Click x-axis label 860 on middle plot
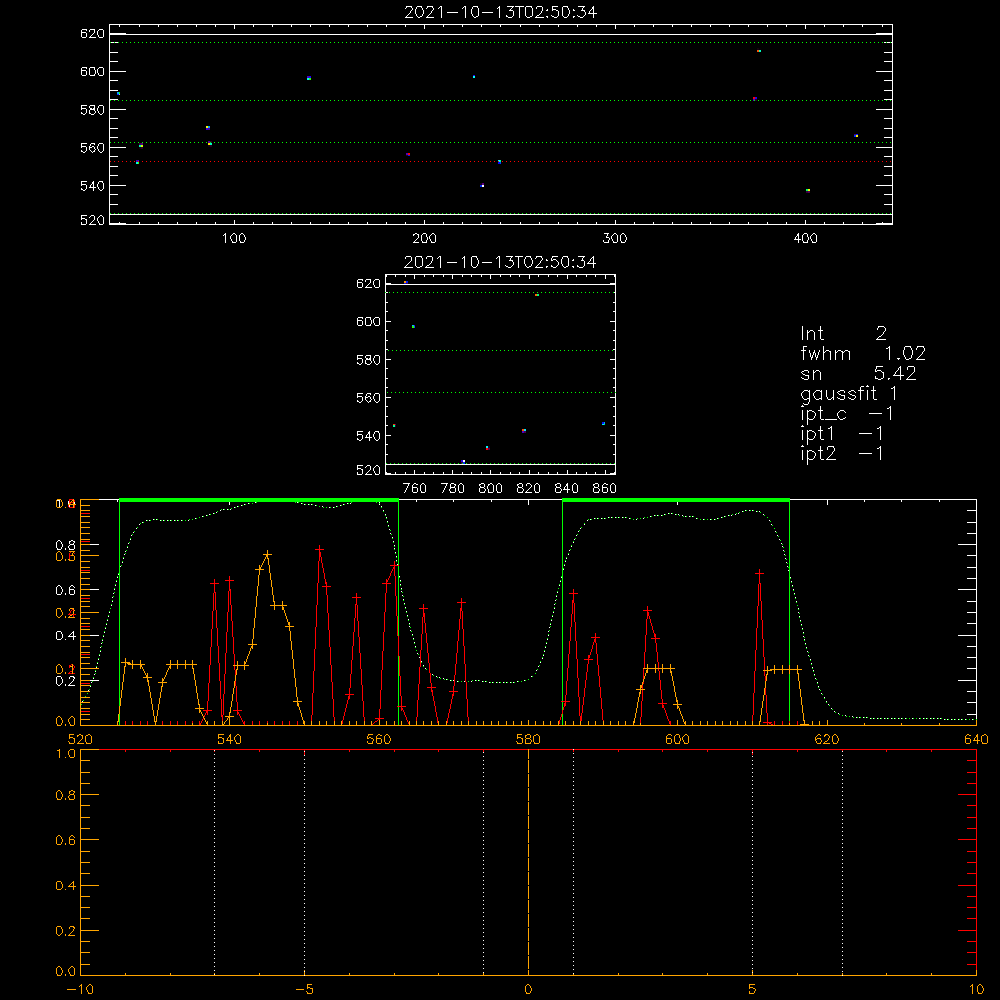 (605, 489)
